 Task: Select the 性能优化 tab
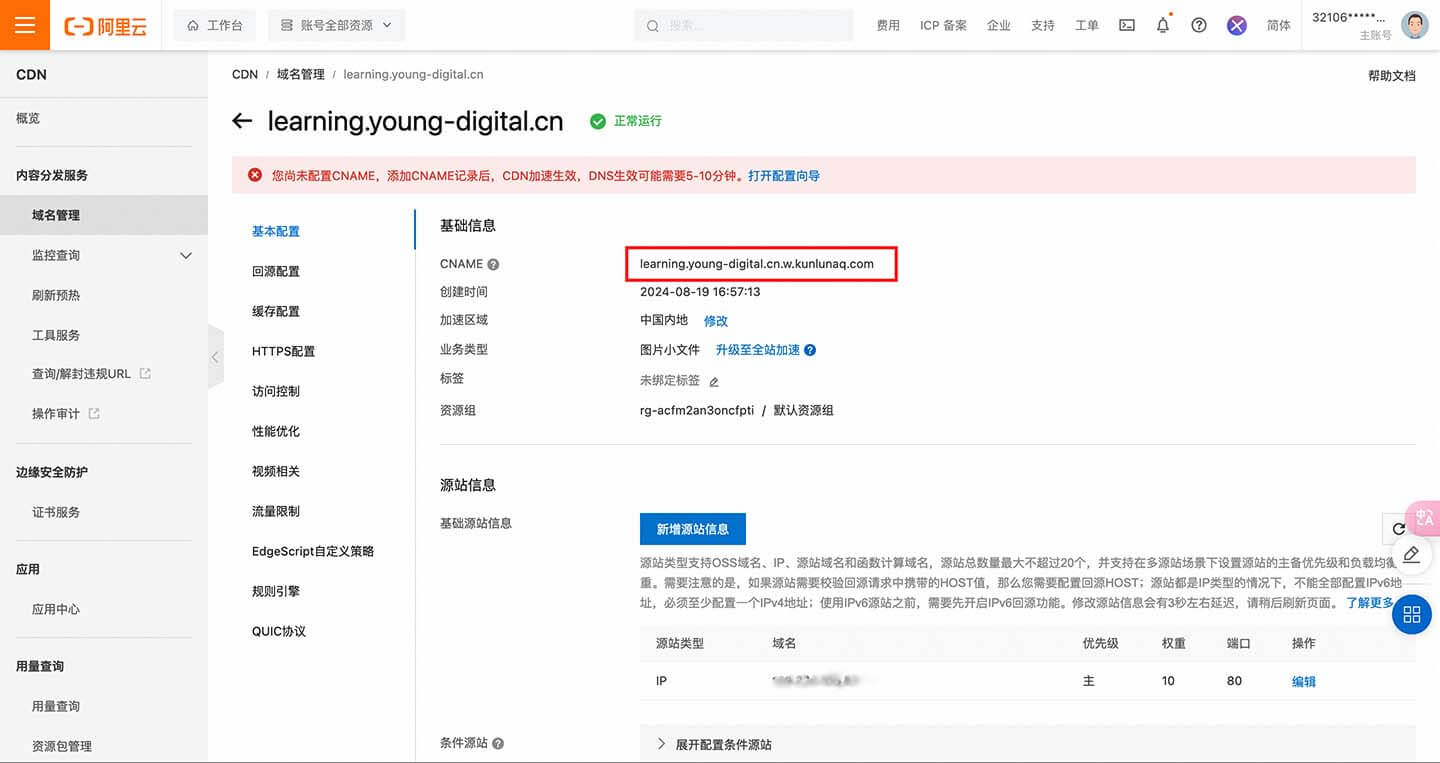(276, 431)
